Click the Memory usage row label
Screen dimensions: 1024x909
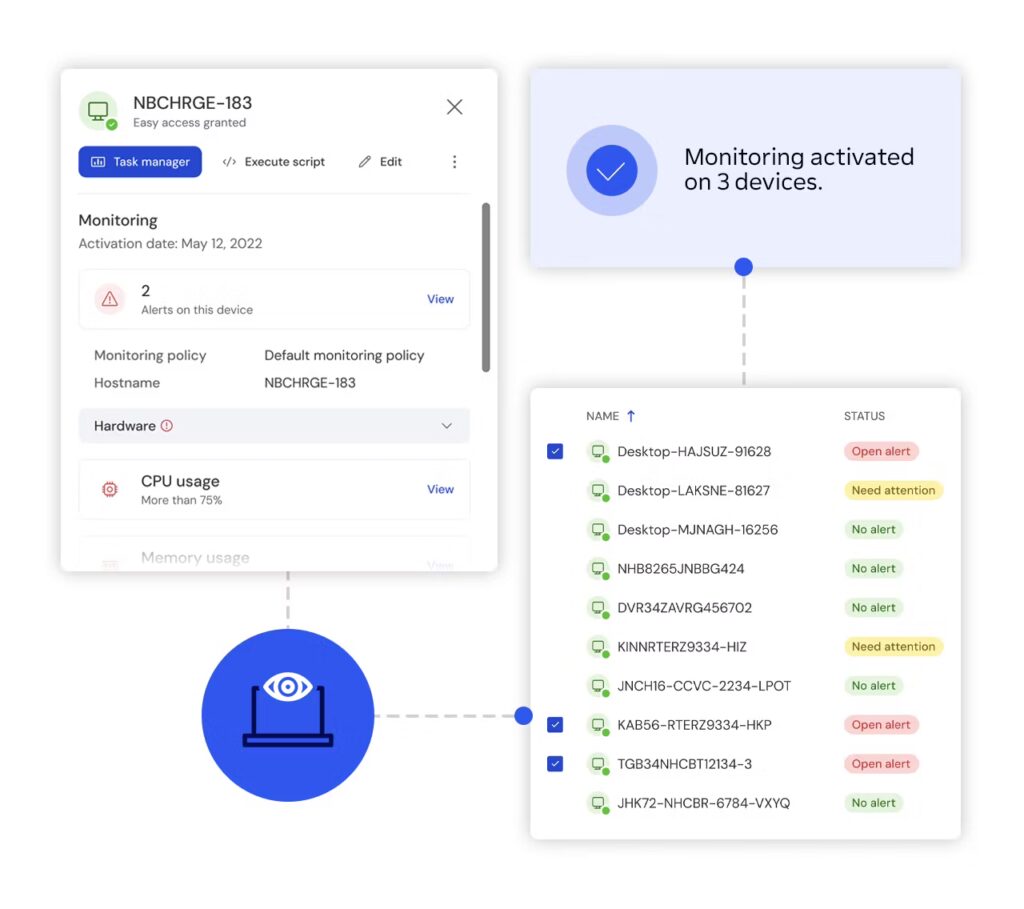[x=195, y=558]
